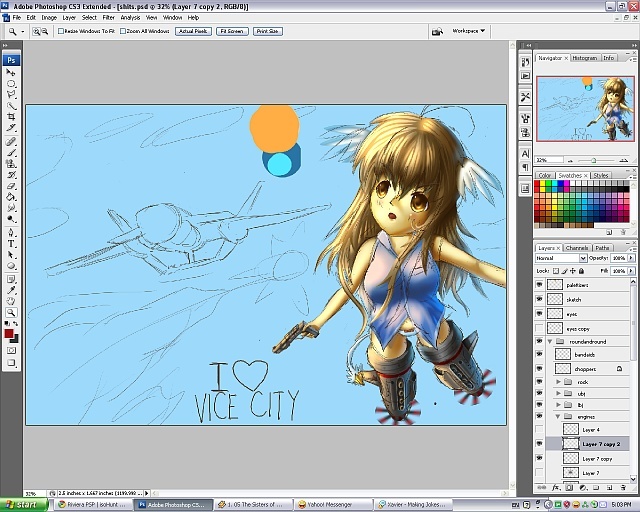
Task: Expand the rock layer group
Action: (x=558, y=382)
